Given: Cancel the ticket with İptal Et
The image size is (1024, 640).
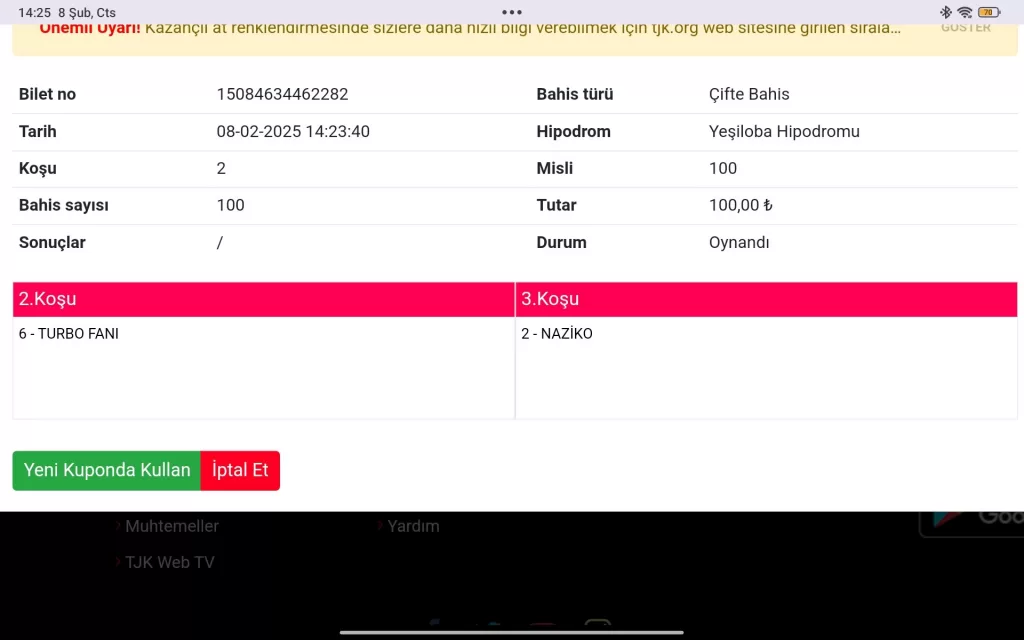Looking at the screenshot, I should click(x=240, y=470).
